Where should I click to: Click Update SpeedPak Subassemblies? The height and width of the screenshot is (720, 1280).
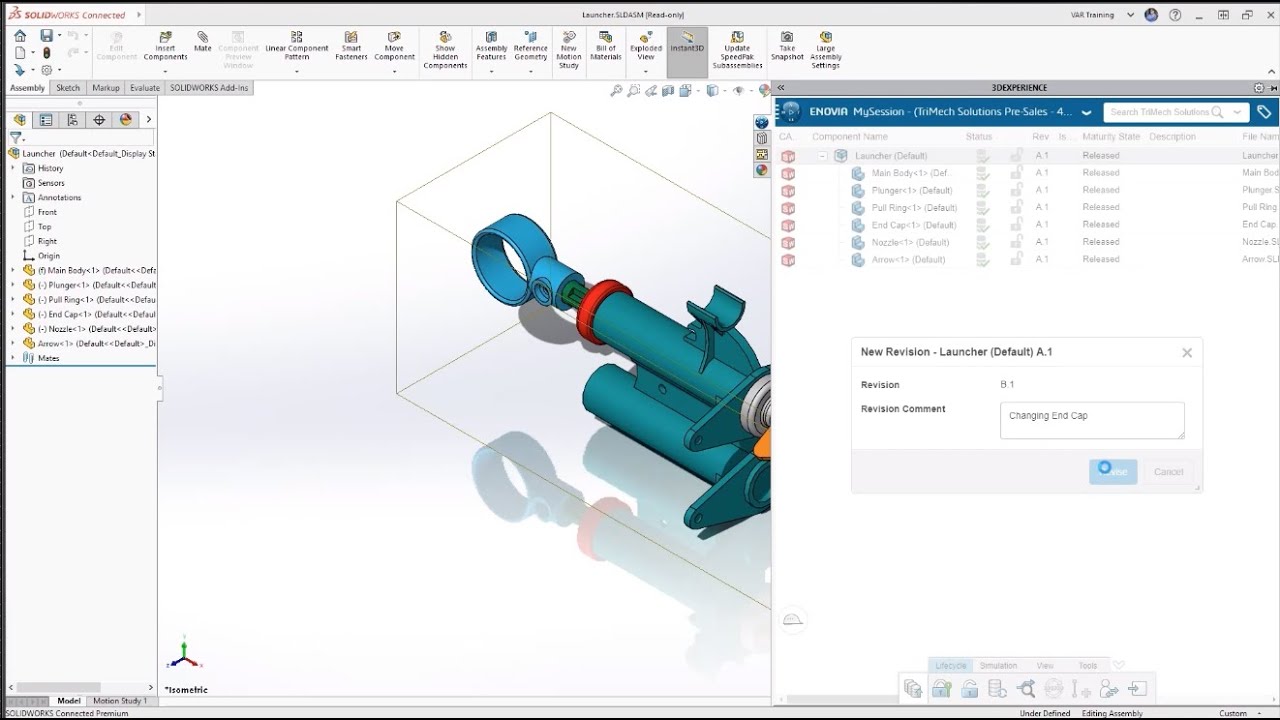tap(737, 50)
